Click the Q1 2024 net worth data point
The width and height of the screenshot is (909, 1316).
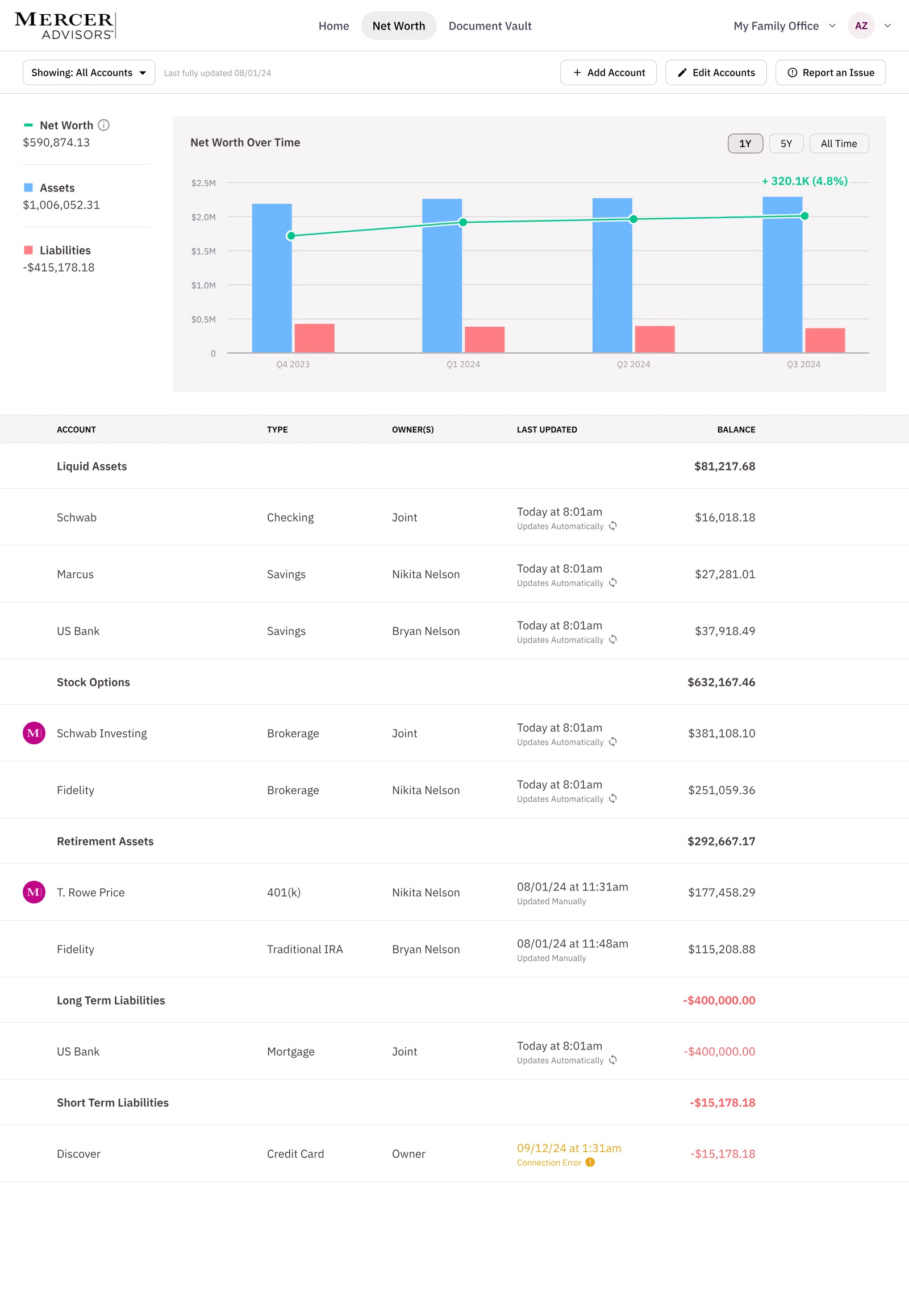pyautogui.click(x=463, y=222)
